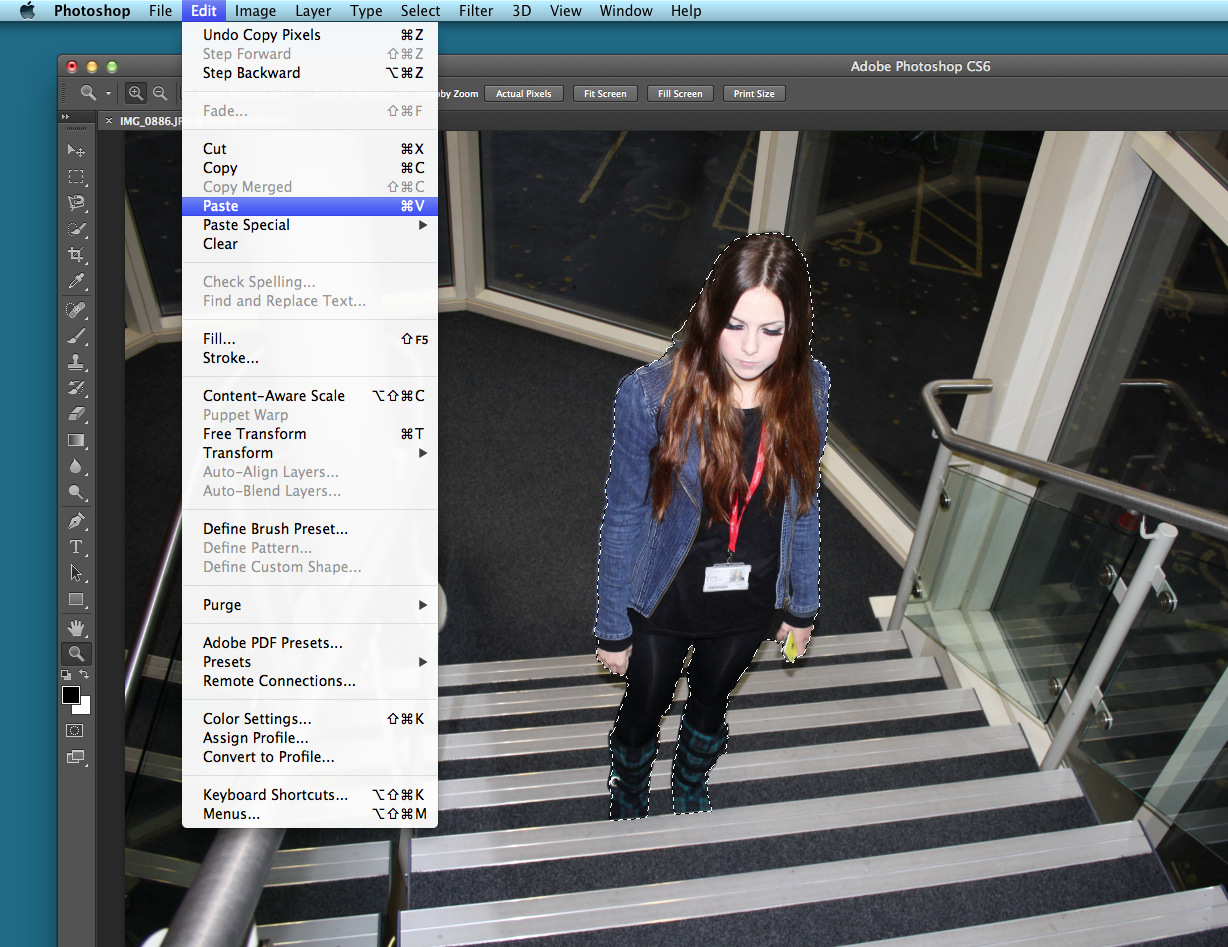Open the Filter menu in menu bar
Image resolution: width=1228 pixels, height=947 pixels.
coord(476,11)
